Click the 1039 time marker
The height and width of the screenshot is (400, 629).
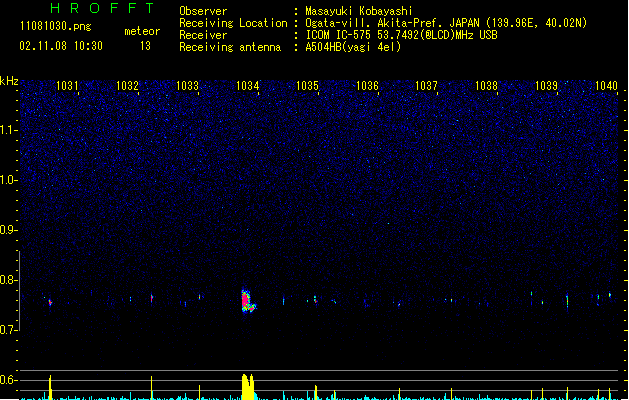(546, 85)
